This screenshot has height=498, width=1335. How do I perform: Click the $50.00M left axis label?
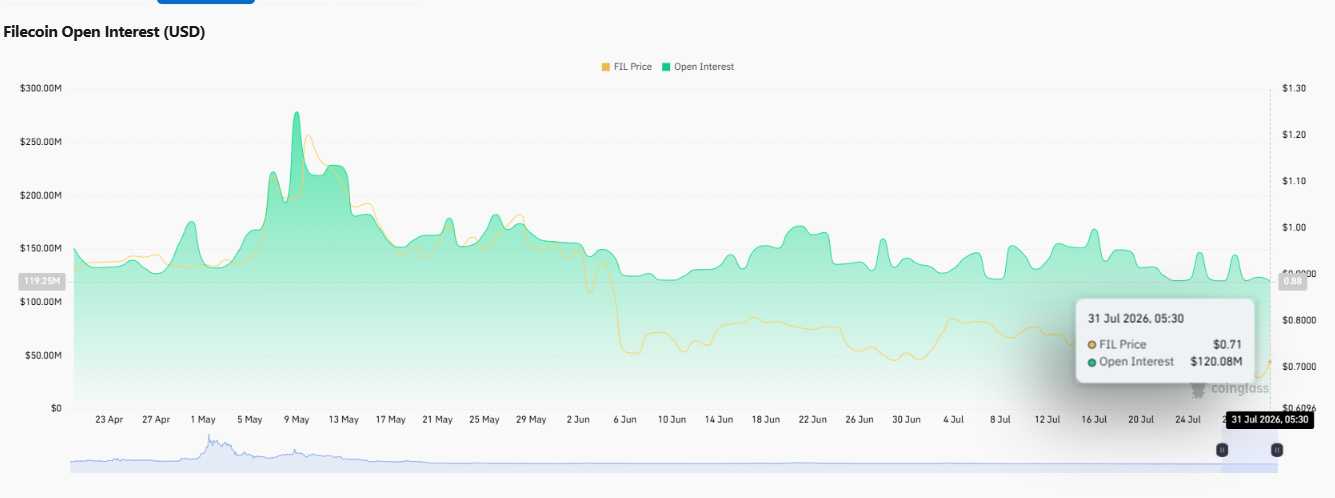point(43,355)
